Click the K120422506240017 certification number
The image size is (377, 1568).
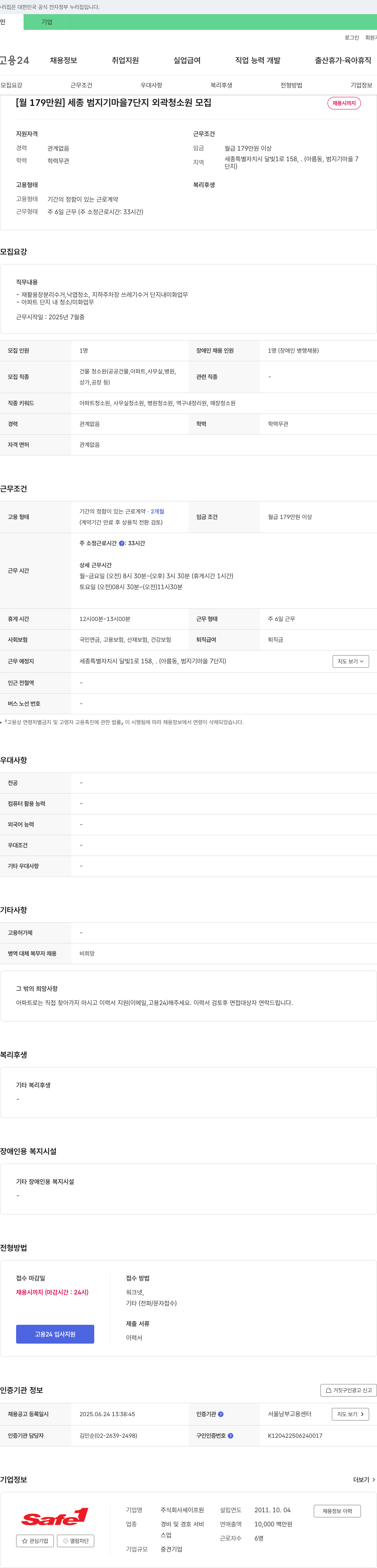[x=295, y=1435]
